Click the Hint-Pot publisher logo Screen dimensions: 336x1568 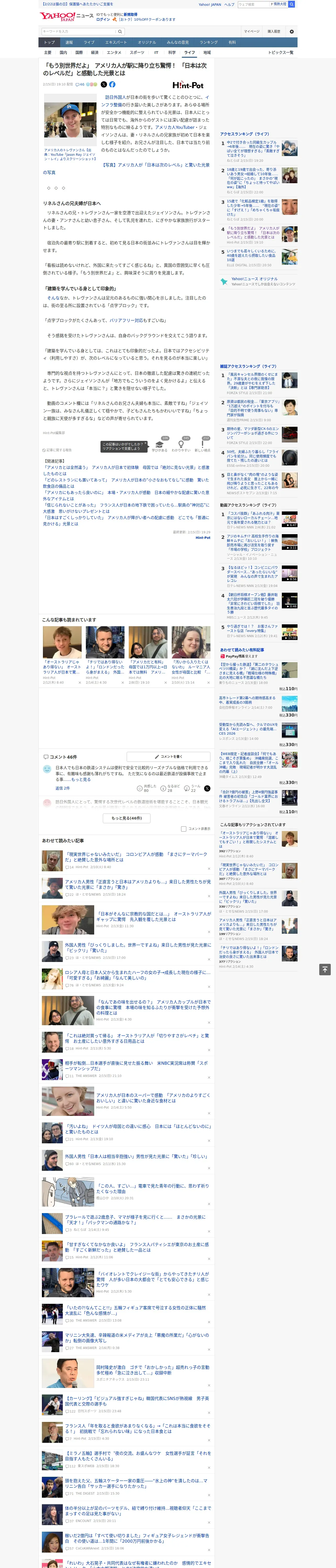pos(188,85)
